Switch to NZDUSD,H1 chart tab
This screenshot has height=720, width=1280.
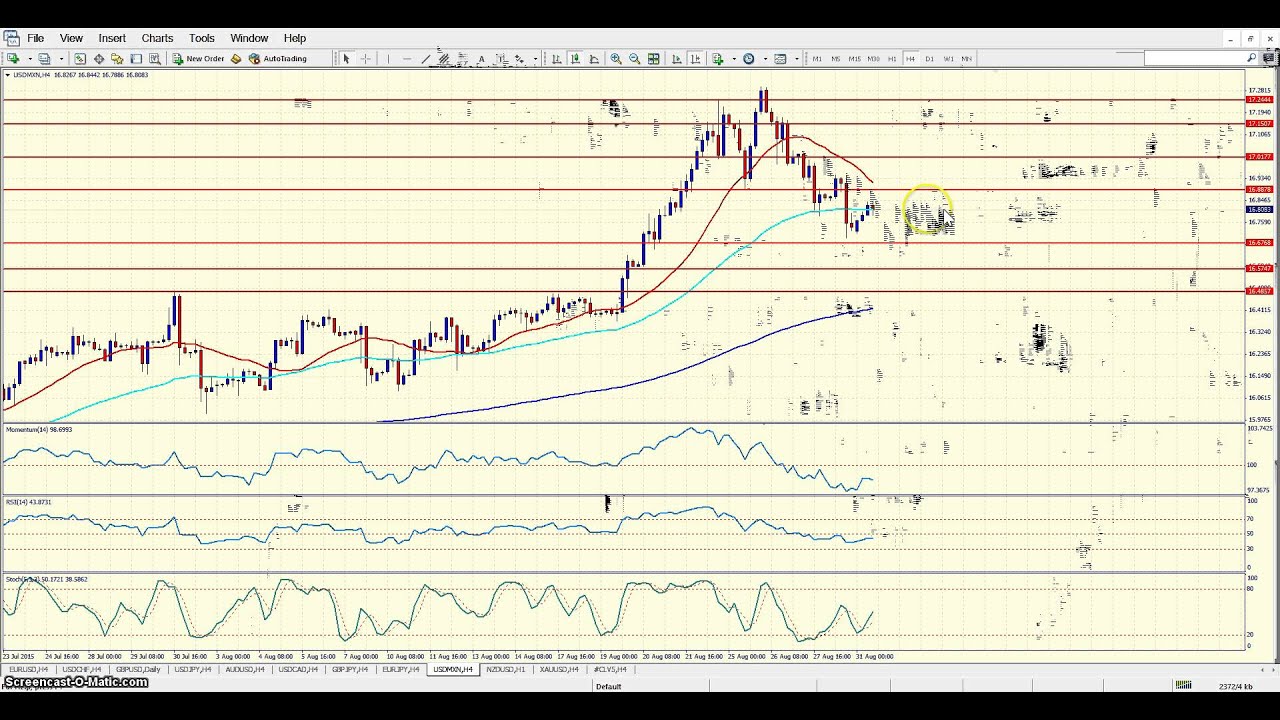coord(506,669)
